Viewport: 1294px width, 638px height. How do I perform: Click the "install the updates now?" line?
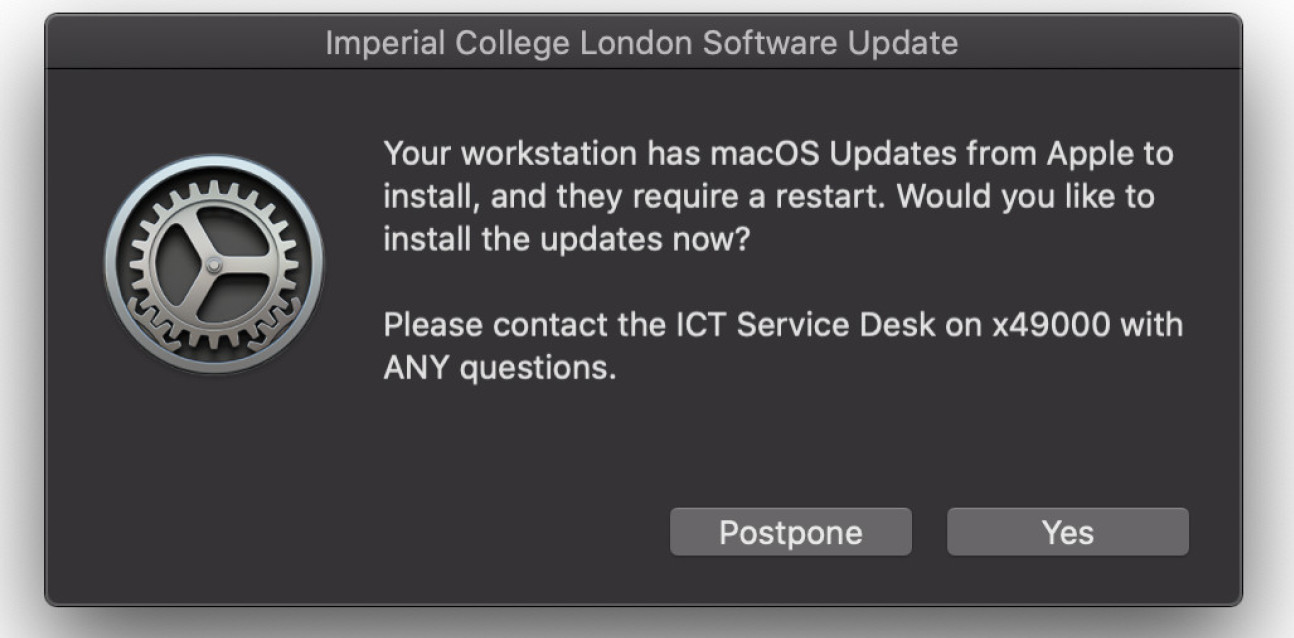pos(565,240)
